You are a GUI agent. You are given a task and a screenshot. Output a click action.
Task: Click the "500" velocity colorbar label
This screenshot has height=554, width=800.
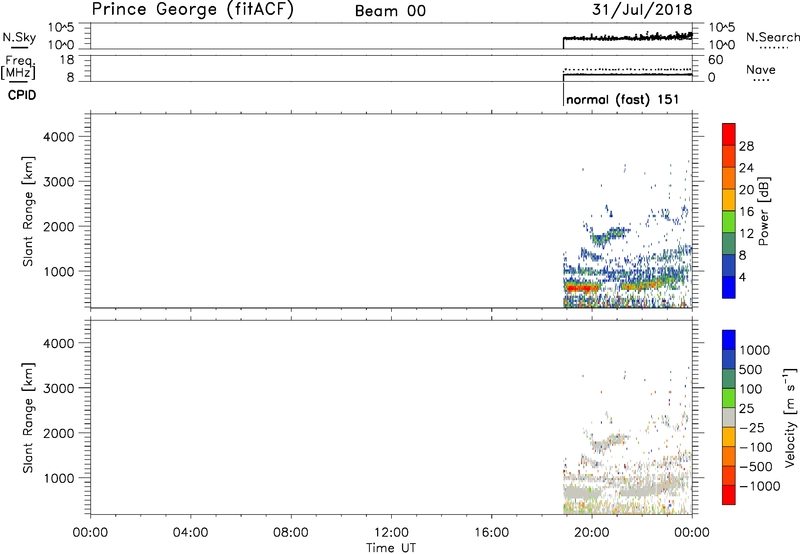click(x=752, y=370)
